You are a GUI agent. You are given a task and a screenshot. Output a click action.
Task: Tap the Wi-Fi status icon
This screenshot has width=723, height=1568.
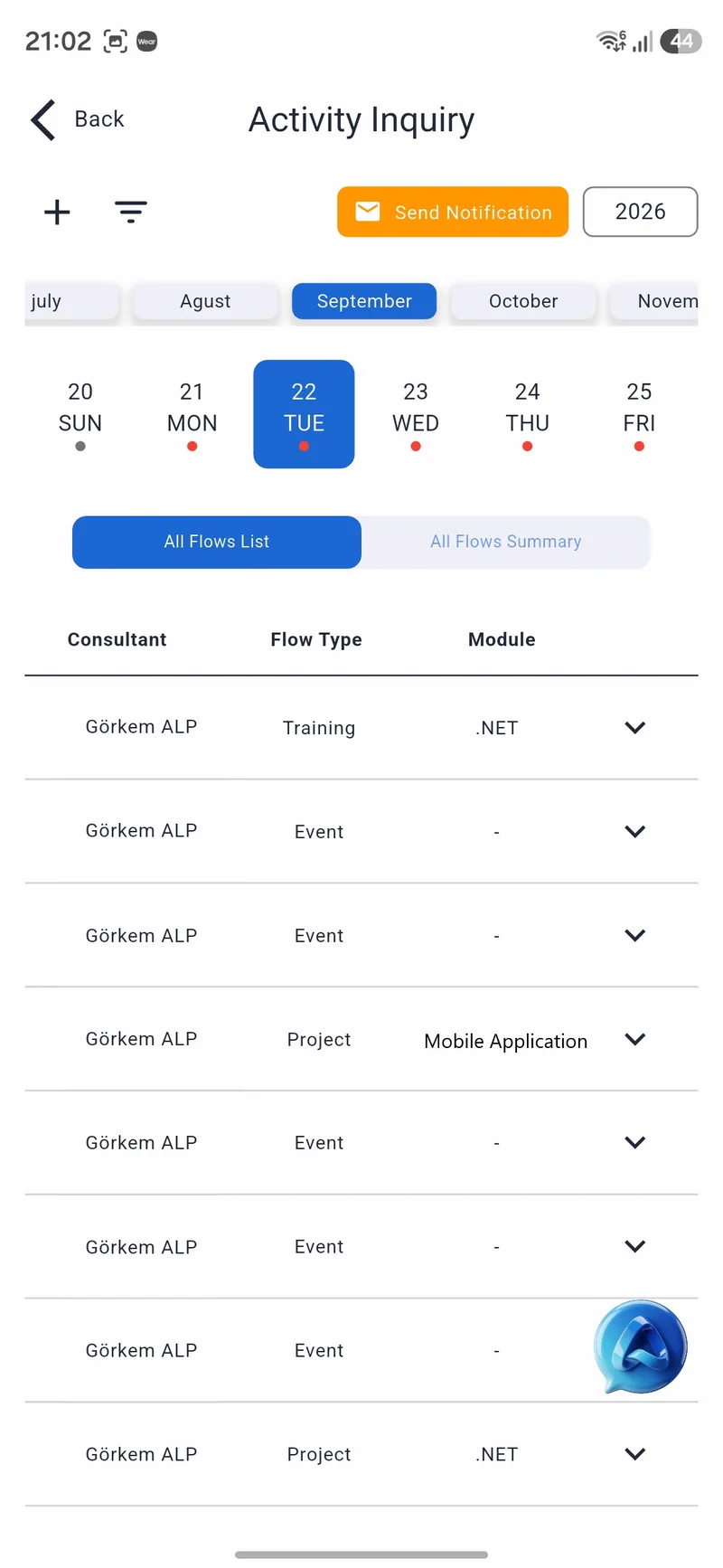611,41
